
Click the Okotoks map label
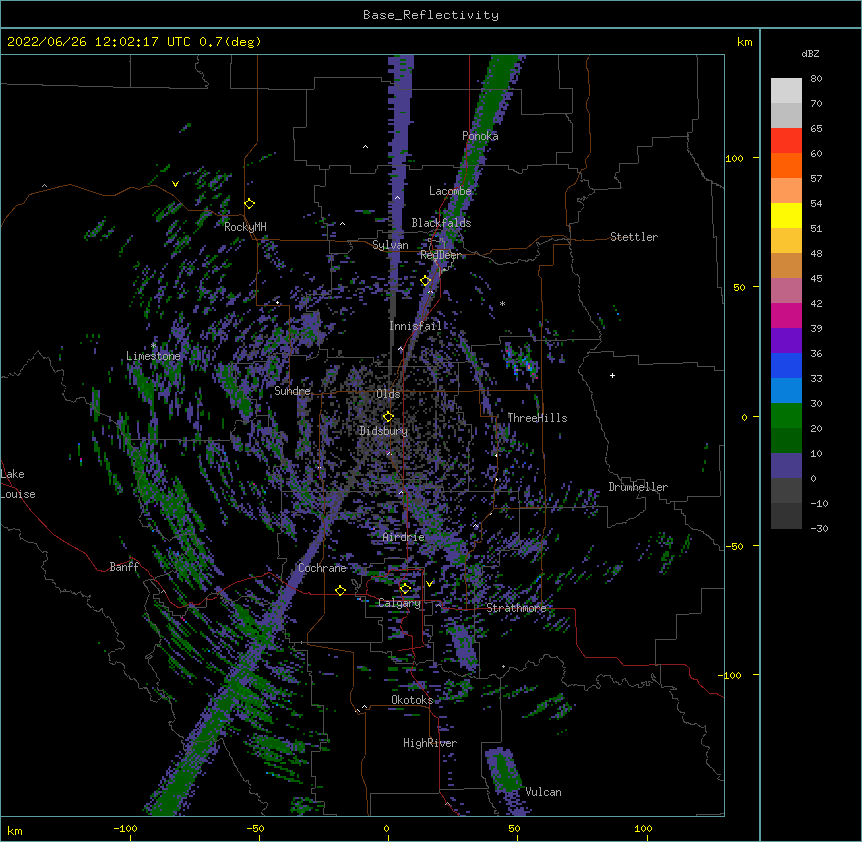(x=412, y=700)
